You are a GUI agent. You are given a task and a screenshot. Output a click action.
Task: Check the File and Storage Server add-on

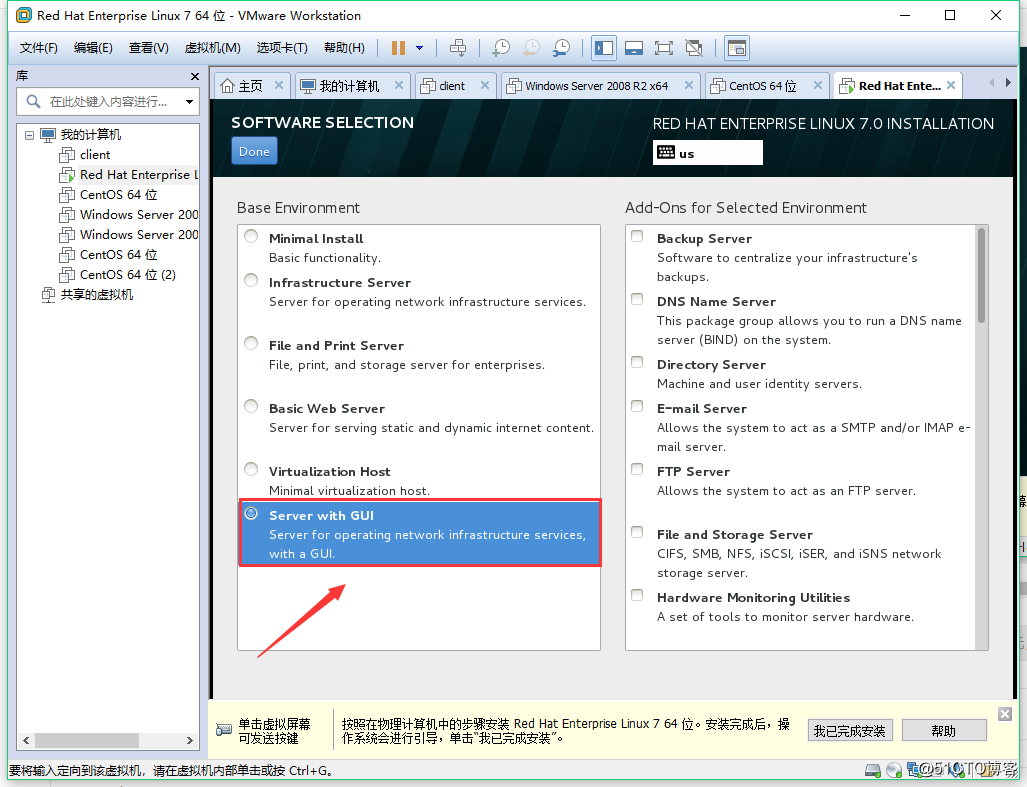click(x=637, y=532)
